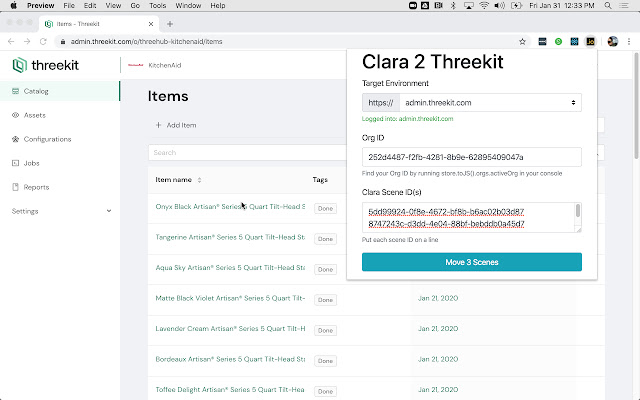The height and width of the screenshot is (400, 640).
Task: Open the Lavender Cream Artisan item
Action: coord(230,329)
